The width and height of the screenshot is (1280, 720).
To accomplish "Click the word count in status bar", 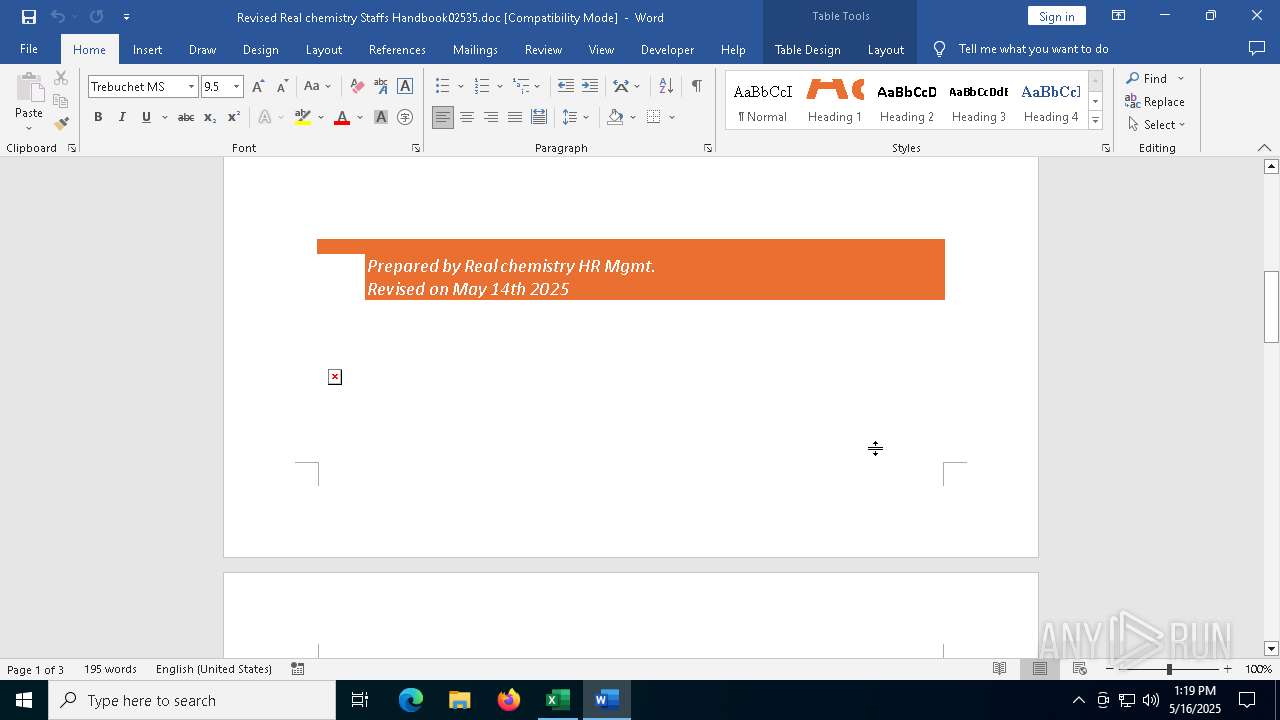I will coord(110,669).
